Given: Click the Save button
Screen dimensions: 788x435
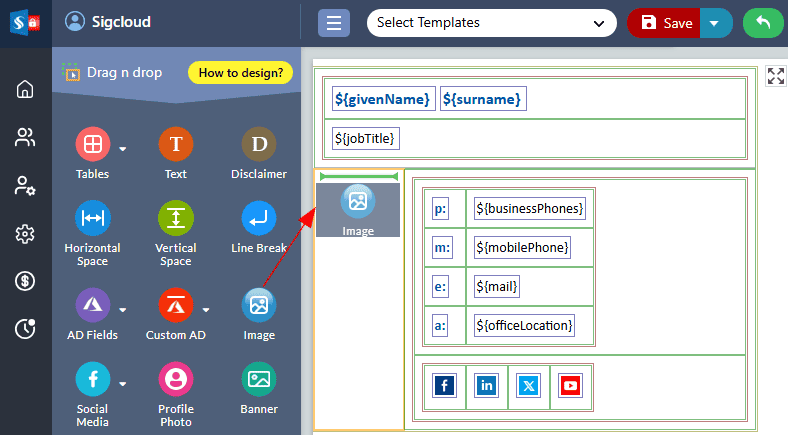Looking at the screenshot, I should (x=666, y=23).
